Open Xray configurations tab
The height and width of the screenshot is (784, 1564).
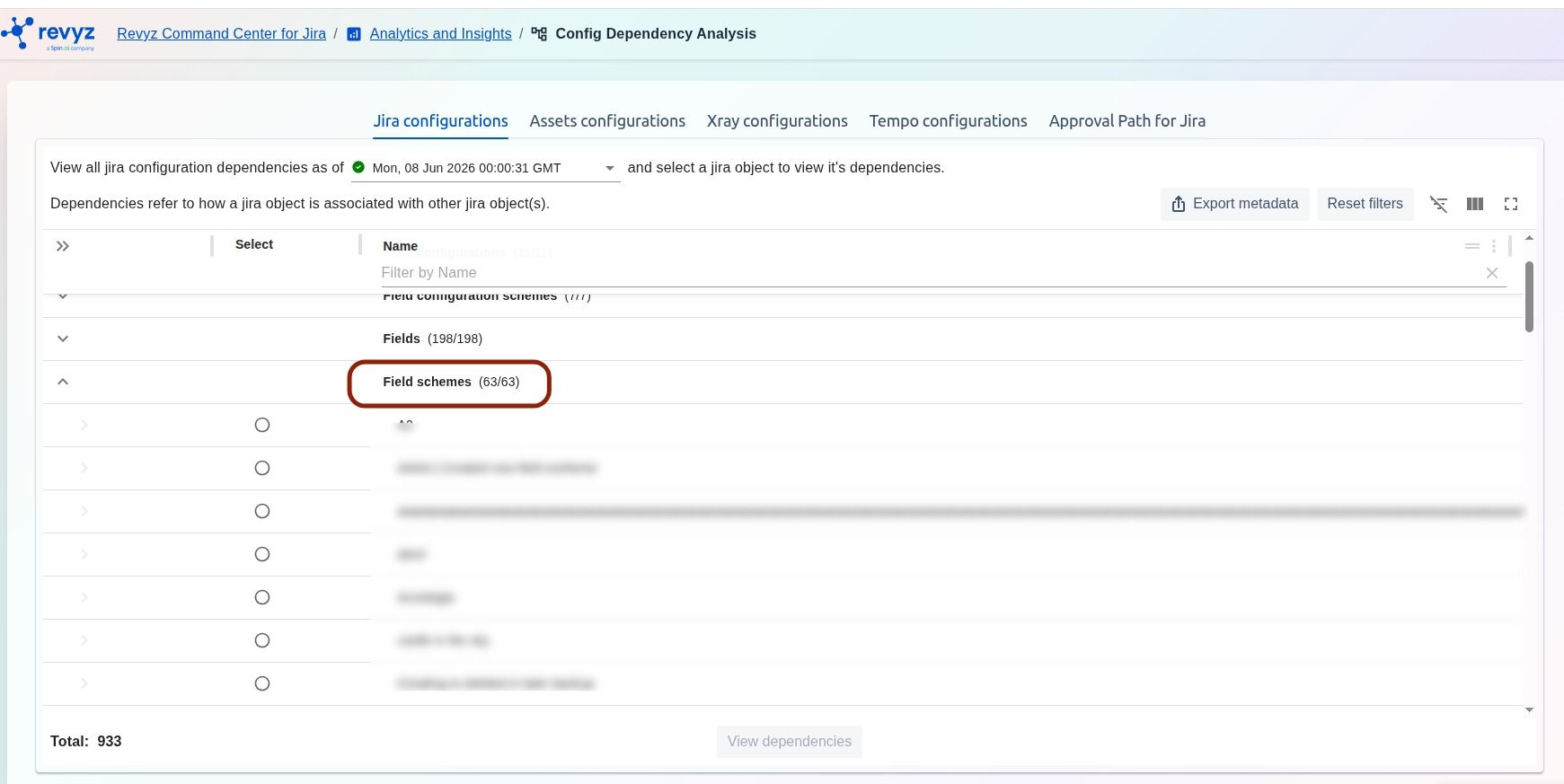[x=777, y=121]
